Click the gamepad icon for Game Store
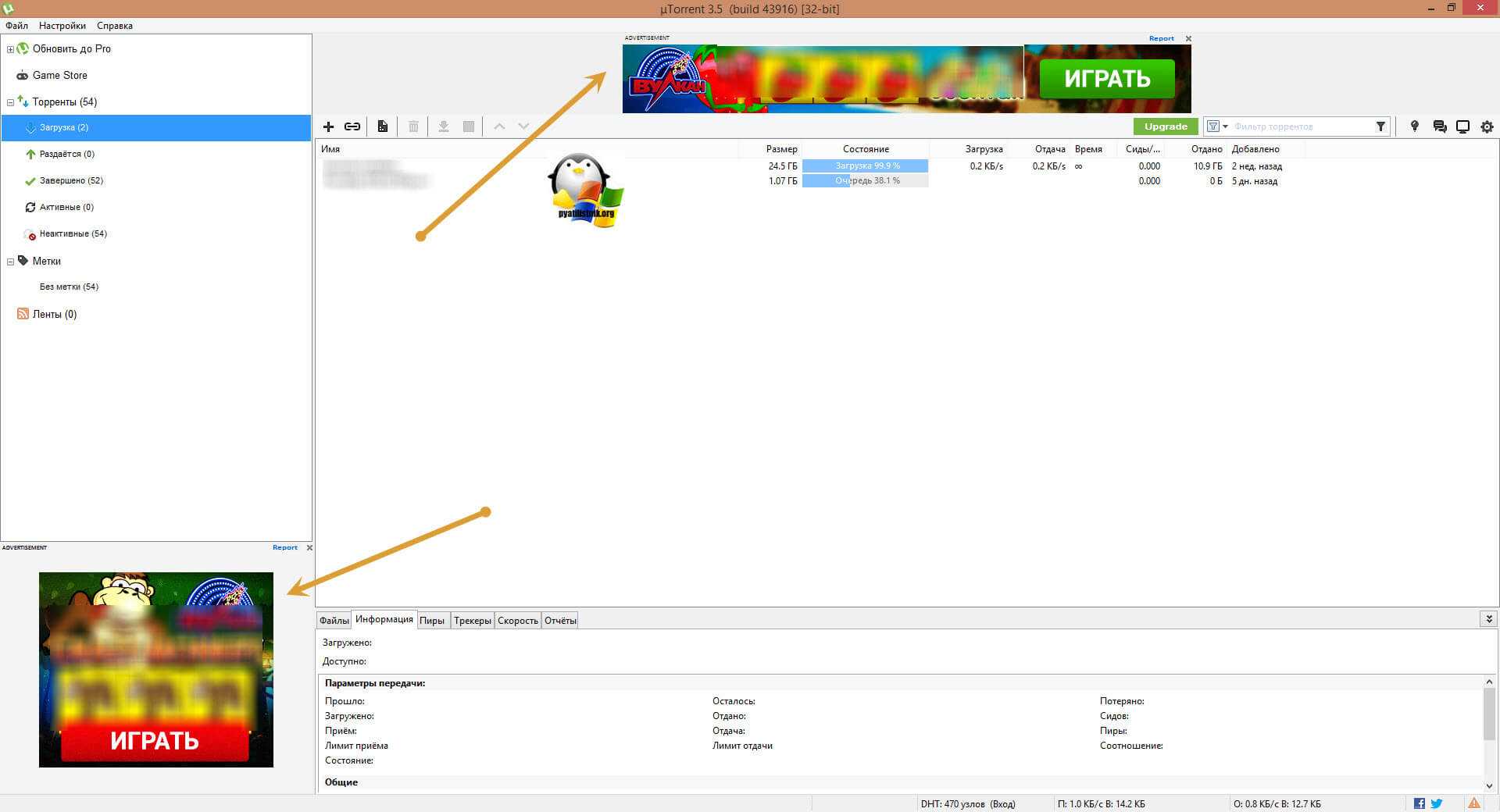The image size is (1500, 812). click(x=23, y=76)
